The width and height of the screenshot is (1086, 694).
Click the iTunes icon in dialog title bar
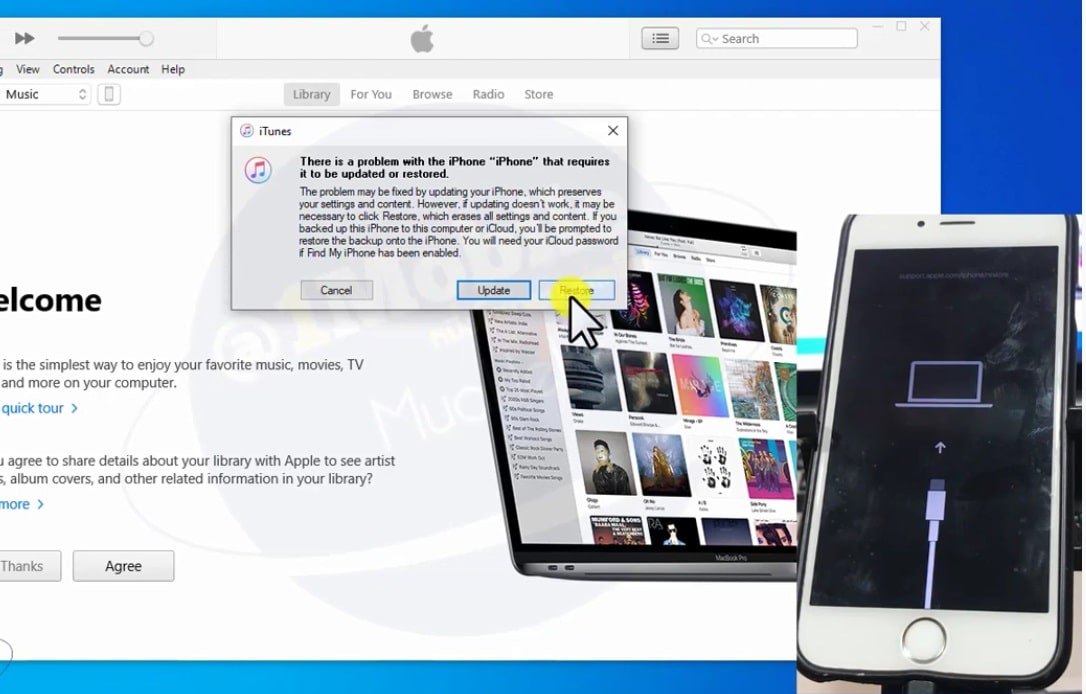click(x=247, y=131)
